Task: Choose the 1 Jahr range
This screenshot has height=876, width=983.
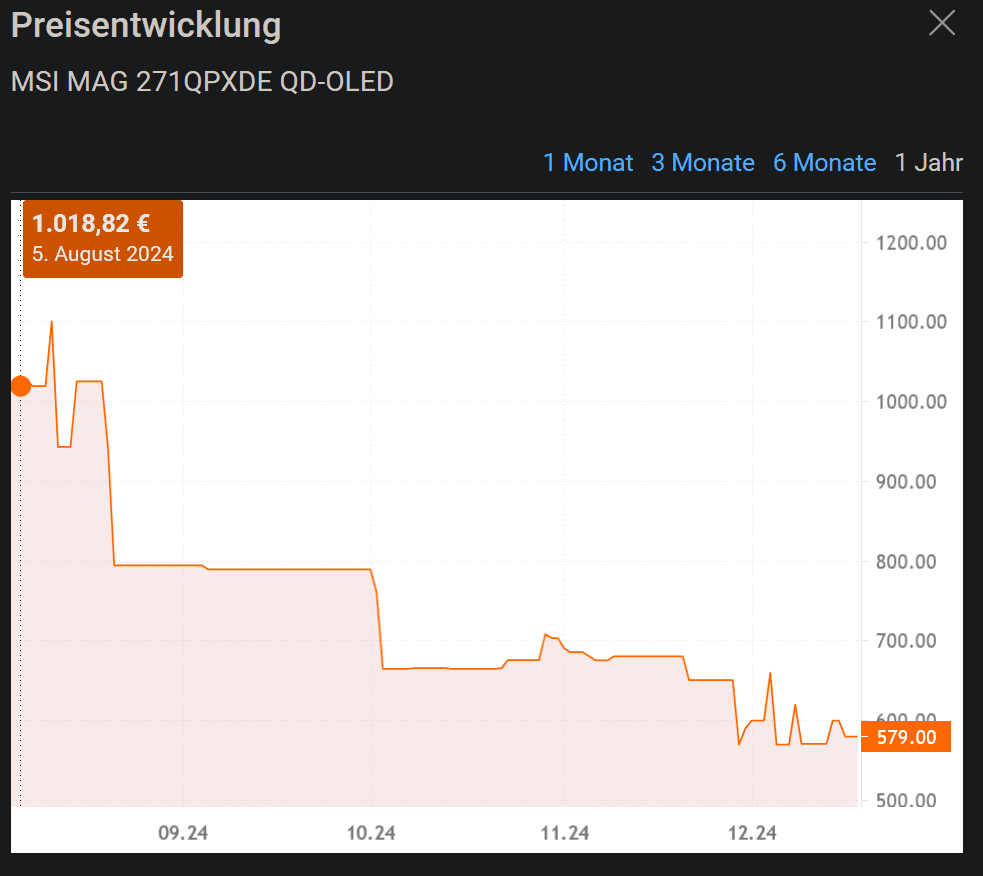Action: point(929,163)
